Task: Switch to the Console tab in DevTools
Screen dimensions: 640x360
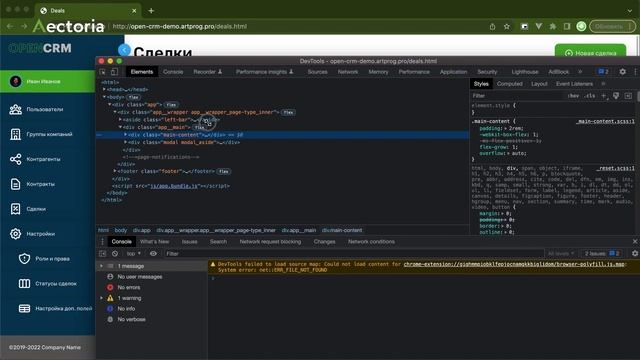Action: point(173,72)
